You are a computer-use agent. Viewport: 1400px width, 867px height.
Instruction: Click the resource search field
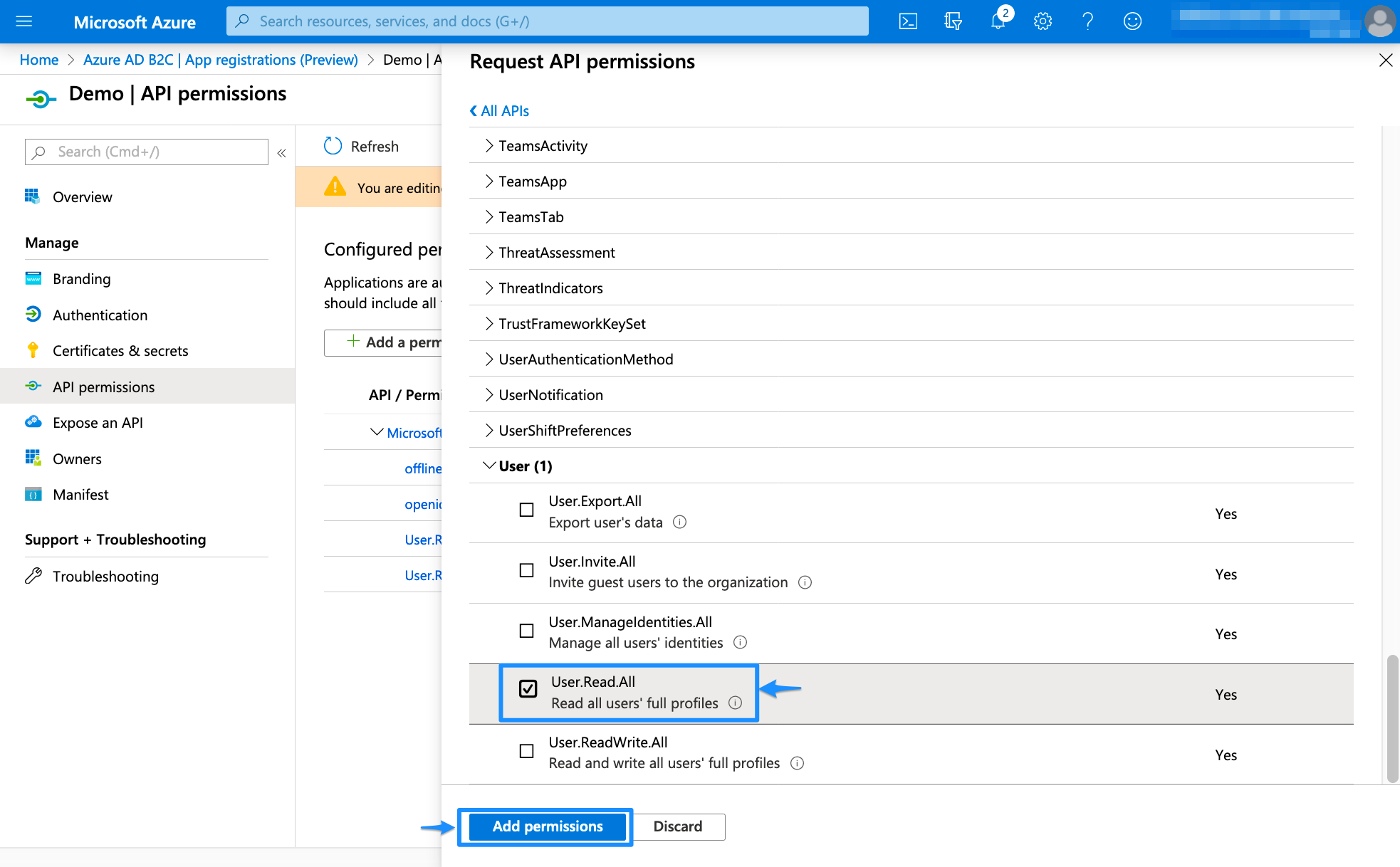547,21
